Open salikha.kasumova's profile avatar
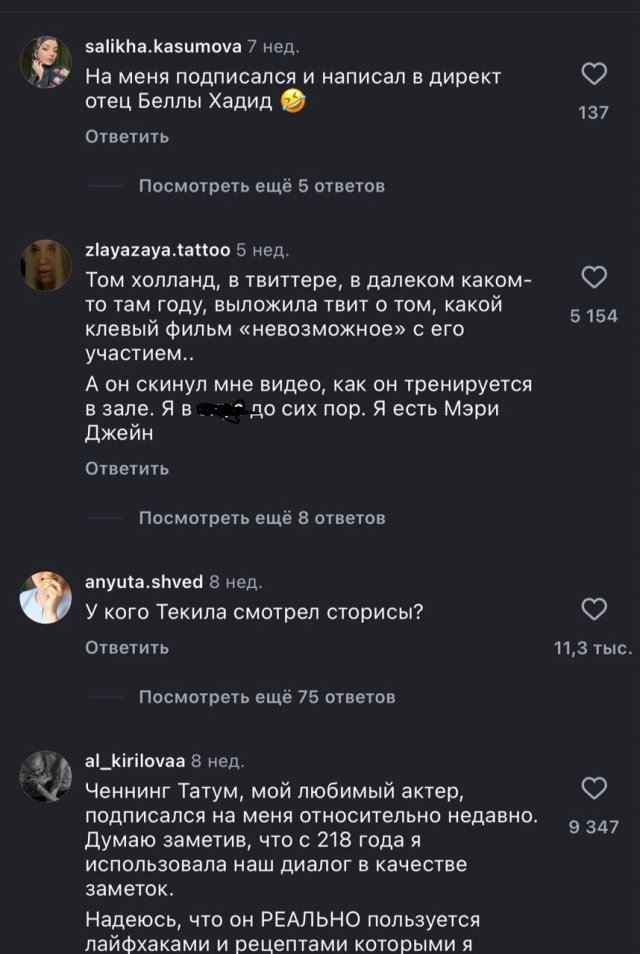640x954 pixels. point(45,60)
